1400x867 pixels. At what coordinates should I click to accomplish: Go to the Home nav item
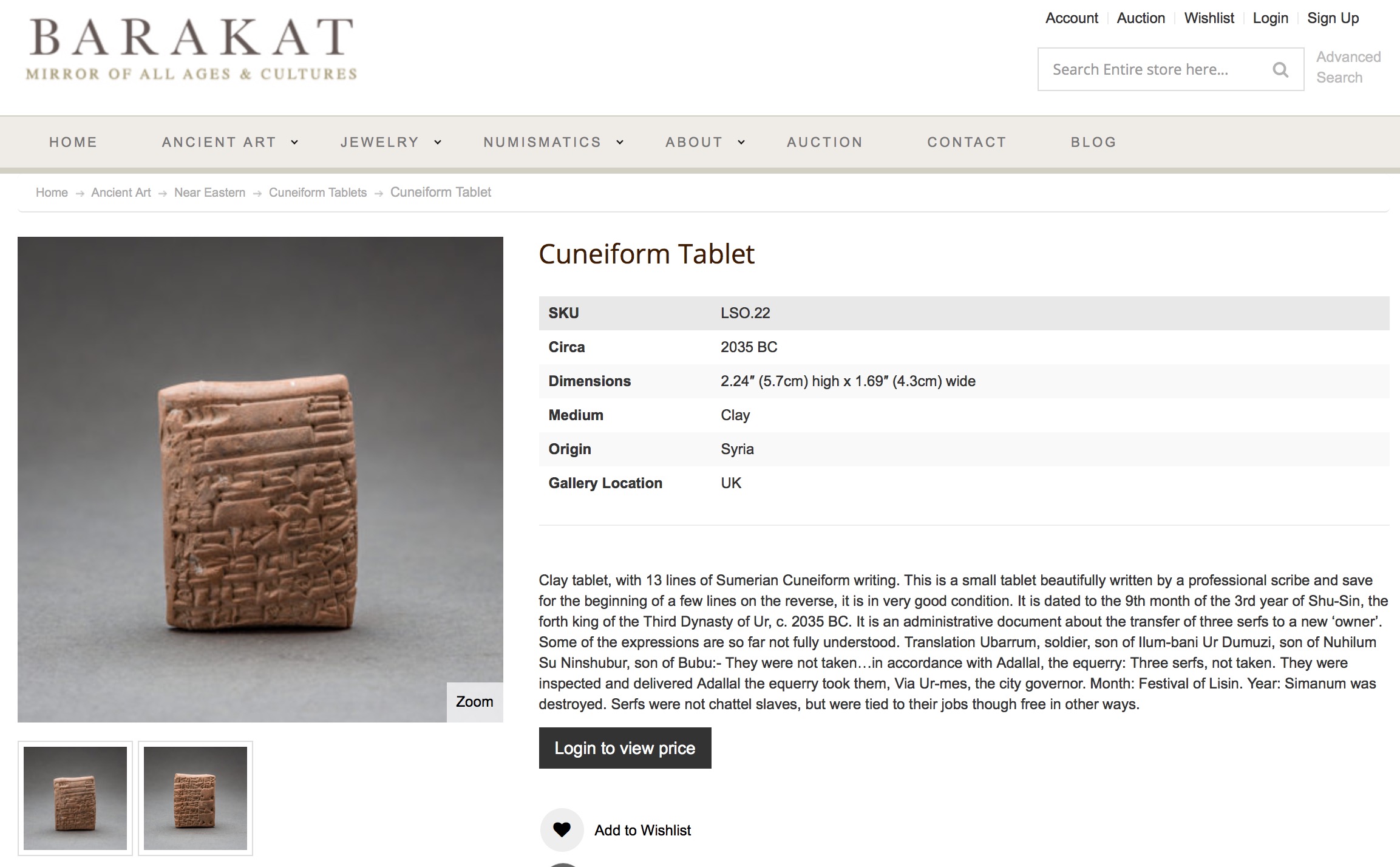tap(73, 142)
